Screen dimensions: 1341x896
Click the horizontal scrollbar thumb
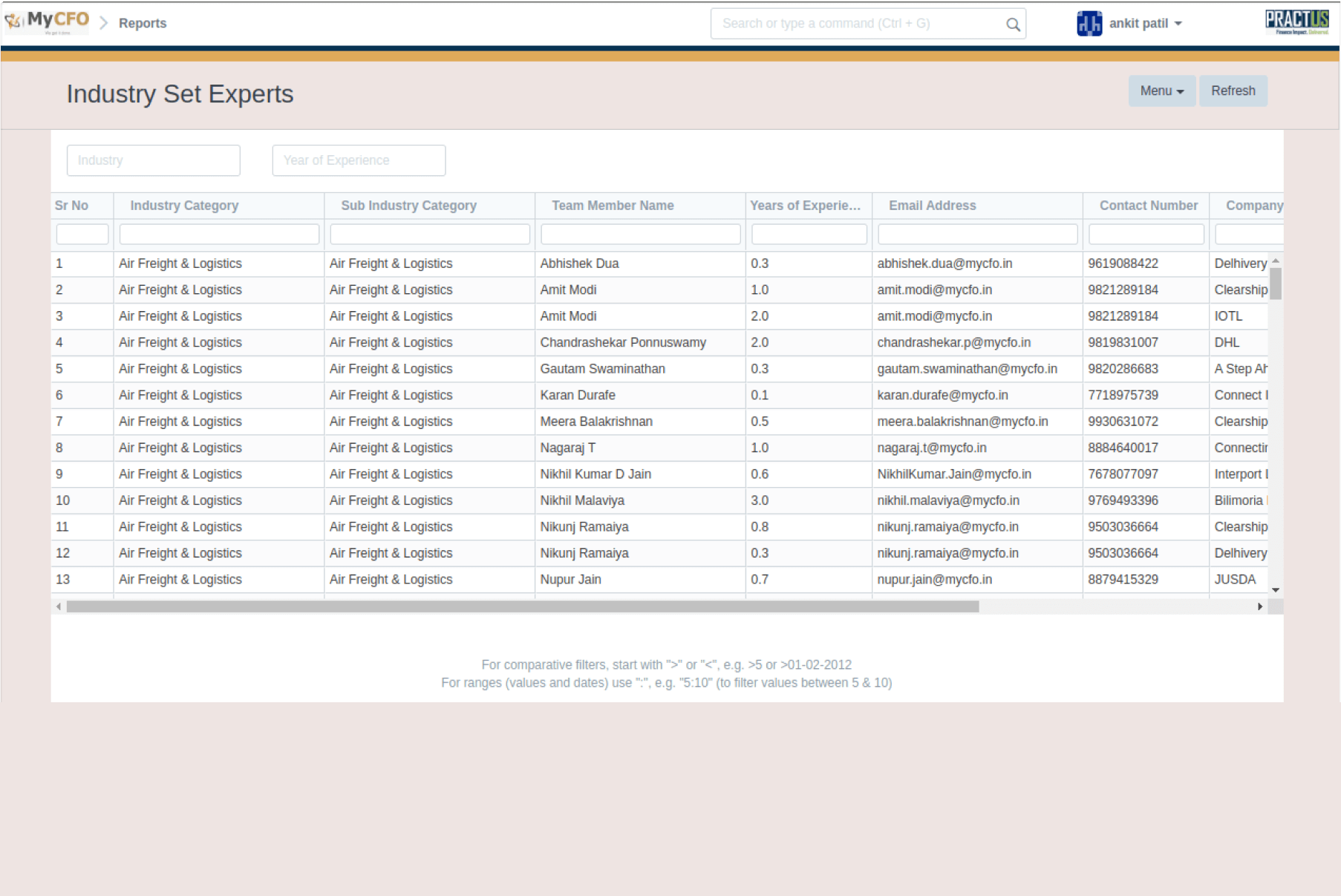pyautogui.click(x=523, y=606)
